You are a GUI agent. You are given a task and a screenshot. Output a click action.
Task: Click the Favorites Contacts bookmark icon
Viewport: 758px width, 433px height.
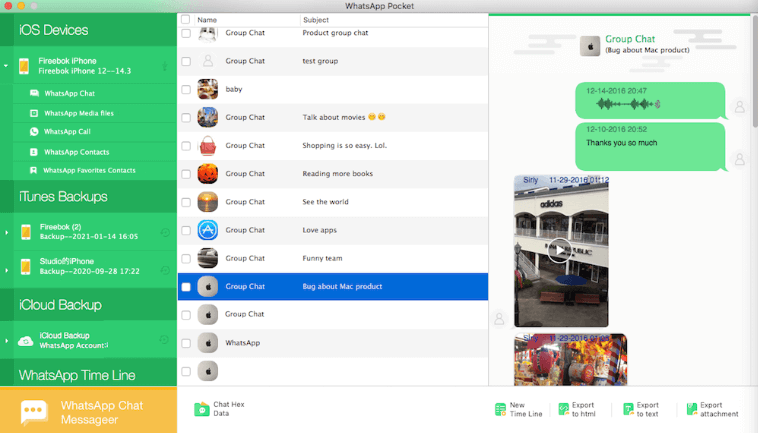pos(33,170)
